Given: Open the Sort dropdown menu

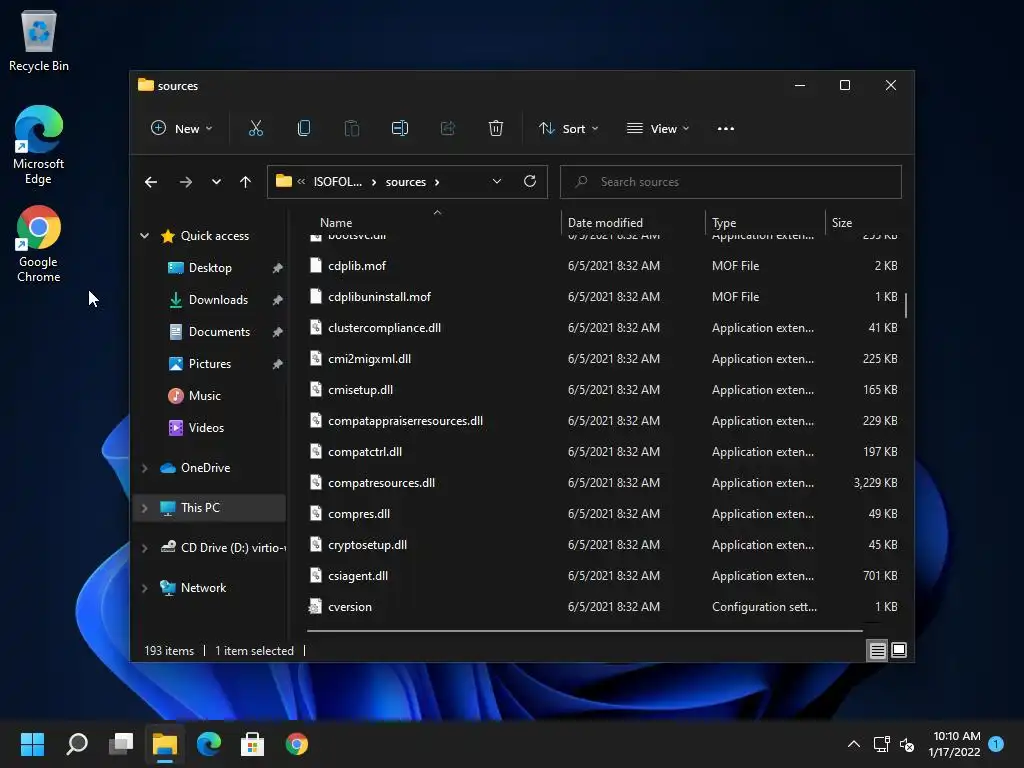Looking at the screenshot, I should coord(568,129).
